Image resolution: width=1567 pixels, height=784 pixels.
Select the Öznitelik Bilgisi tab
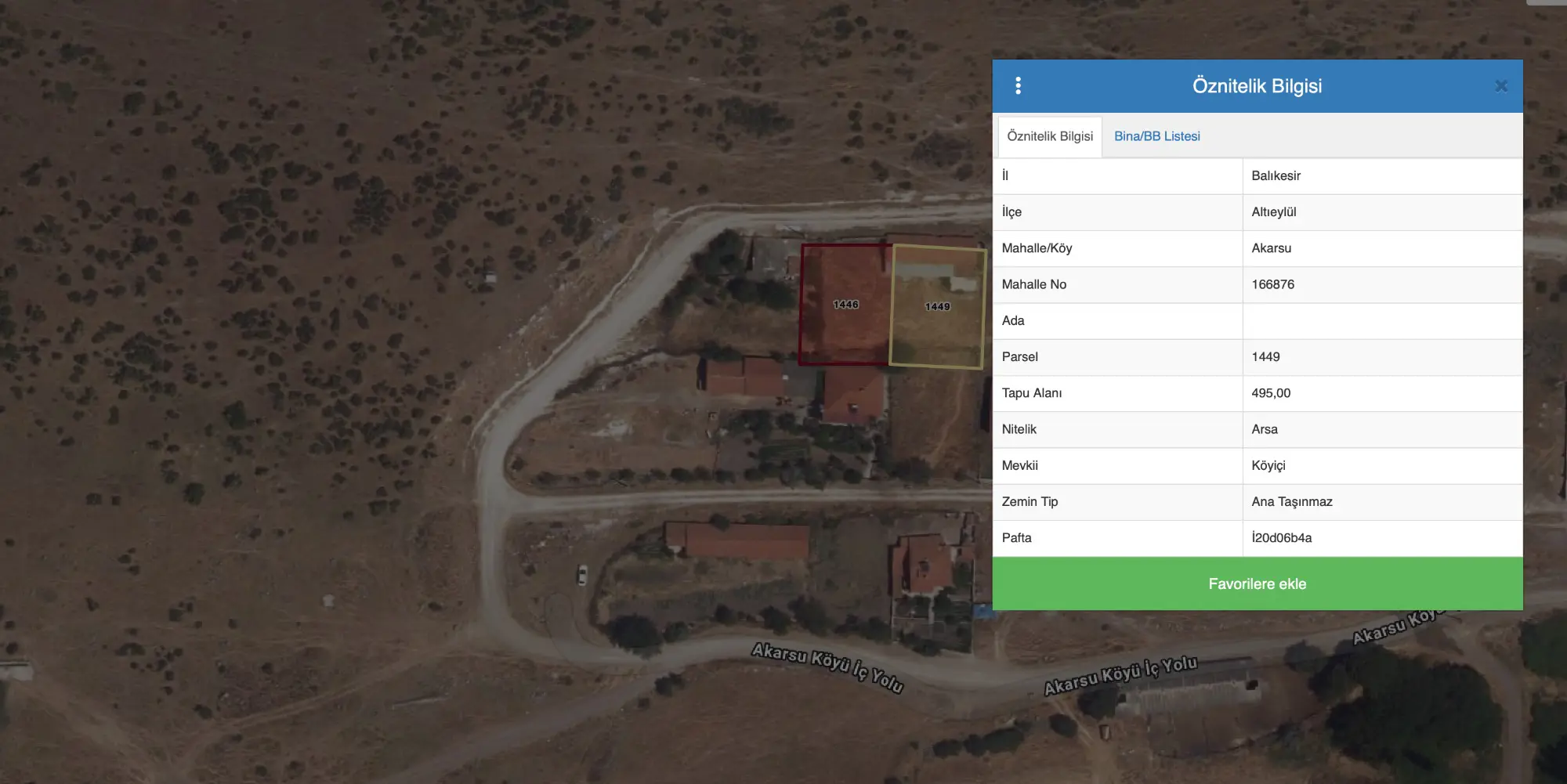1050,136
